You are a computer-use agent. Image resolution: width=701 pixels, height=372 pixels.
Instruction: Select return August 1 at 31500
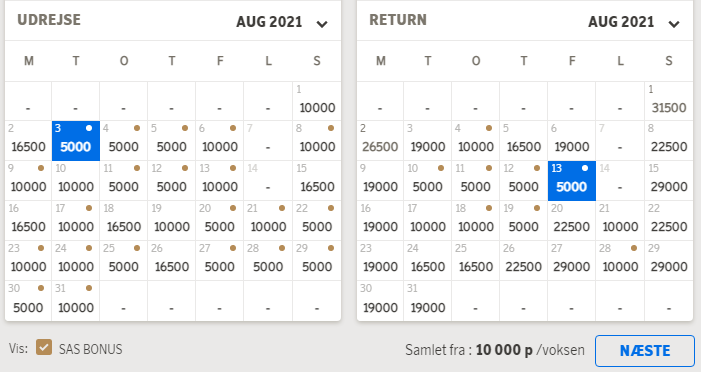tap(668, 101)
